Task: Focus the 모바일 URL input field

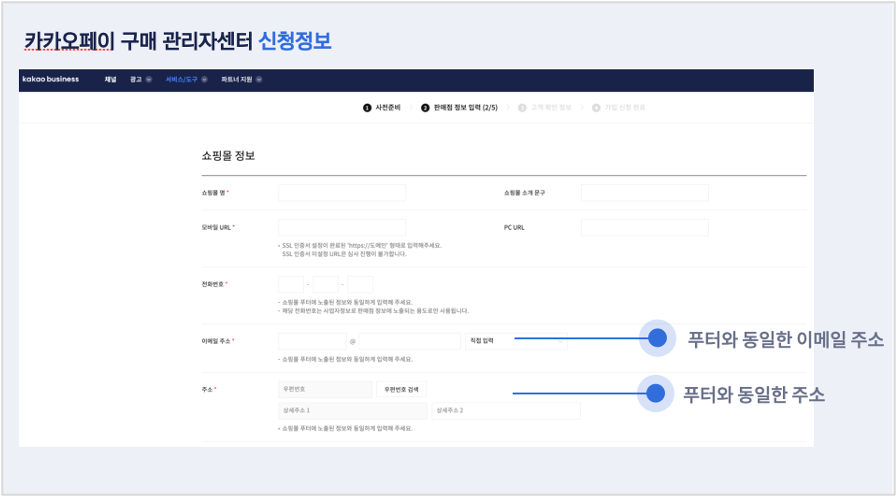Action: [342, 227]
